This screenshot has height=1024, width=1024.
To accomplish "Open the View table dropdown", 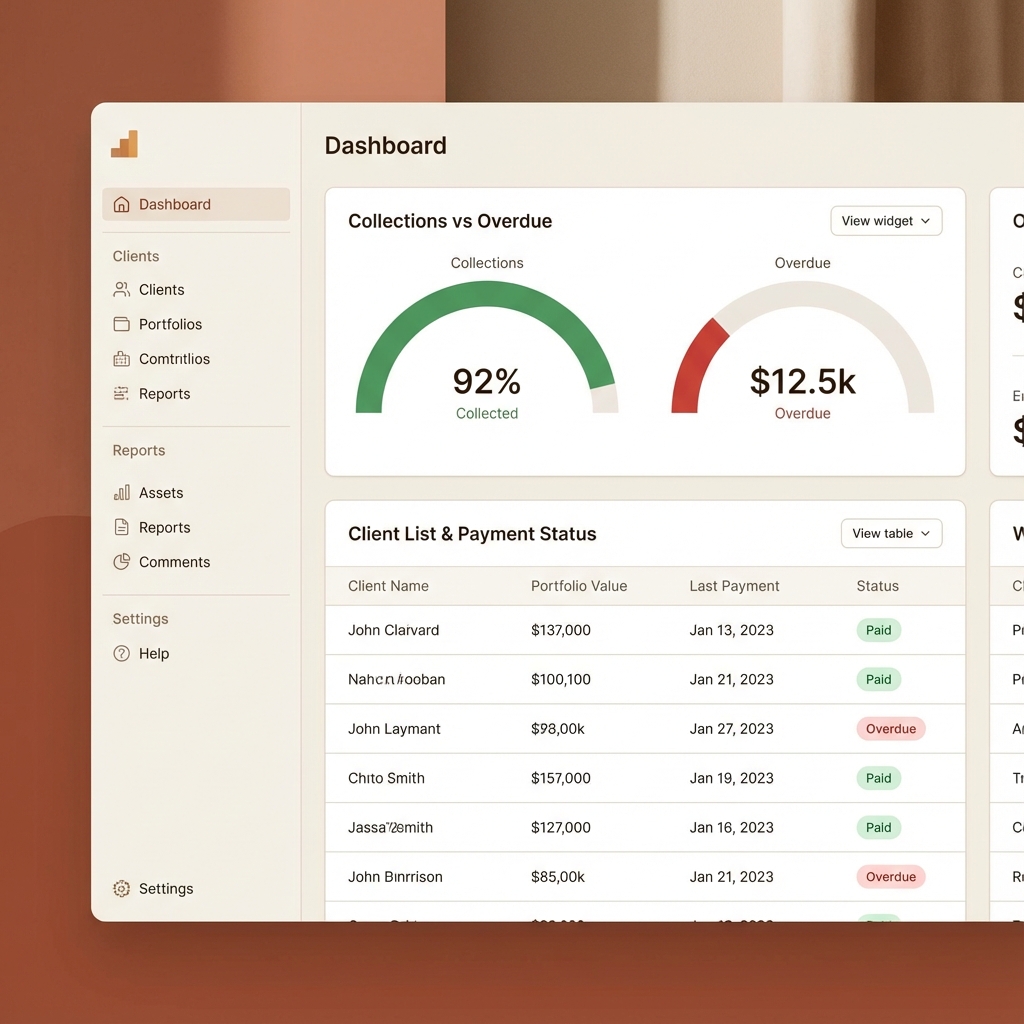I will pos(891,534).
